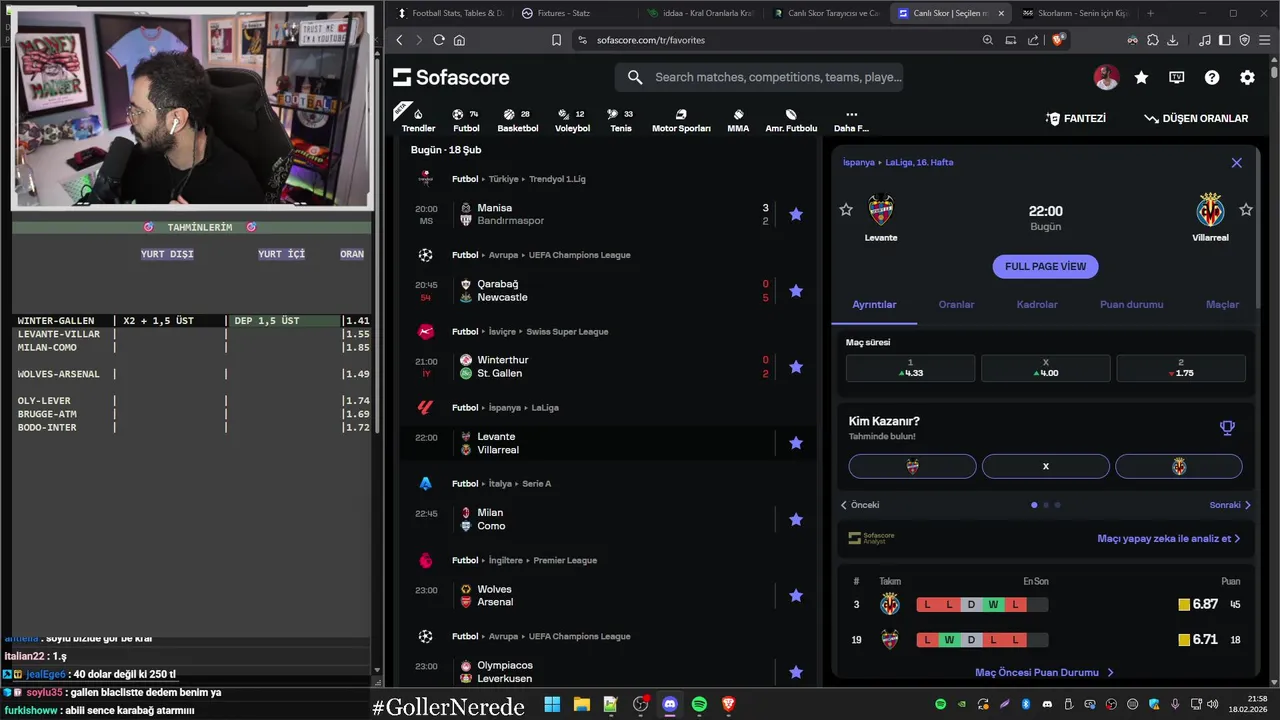Focus the Search matches input field
Image resolution: width=1280 pixels, height=720 pixels.
coord(759,77)
